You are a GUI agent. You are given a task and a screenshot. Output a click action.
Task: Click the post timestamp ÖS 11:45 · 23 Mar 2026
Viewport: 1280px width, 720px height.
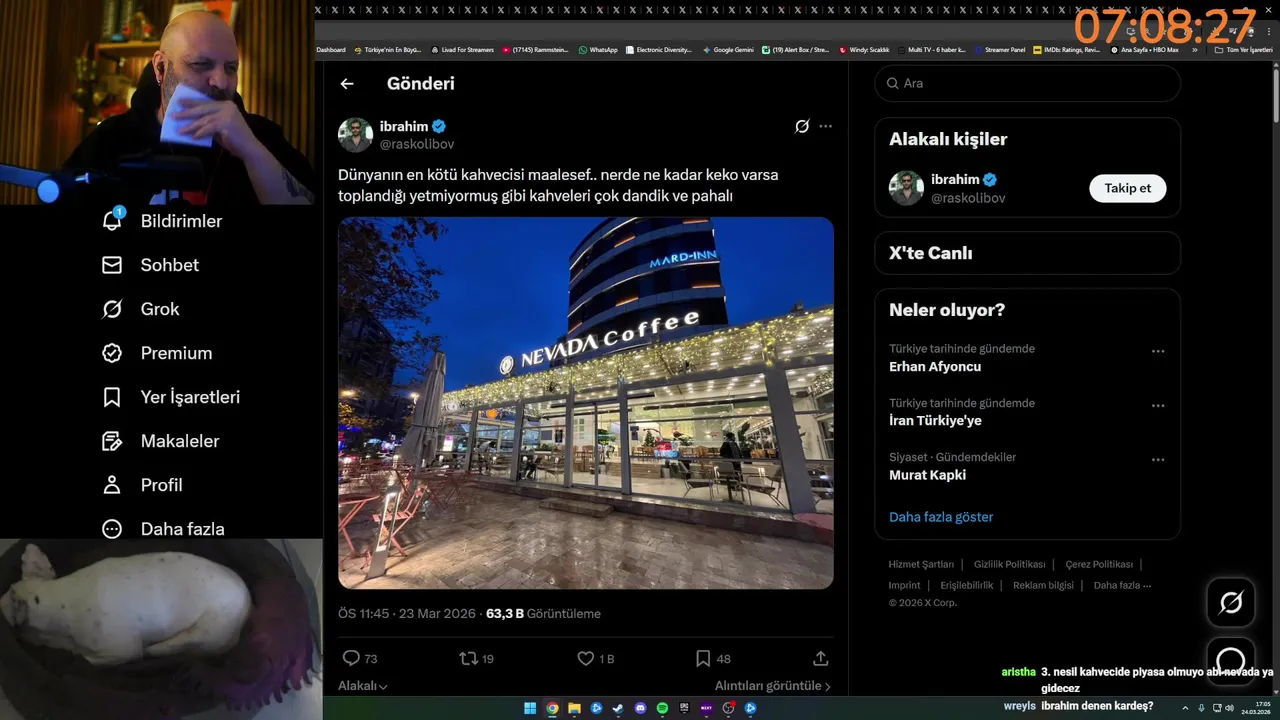pyautogui.click(x=407, y=613)
